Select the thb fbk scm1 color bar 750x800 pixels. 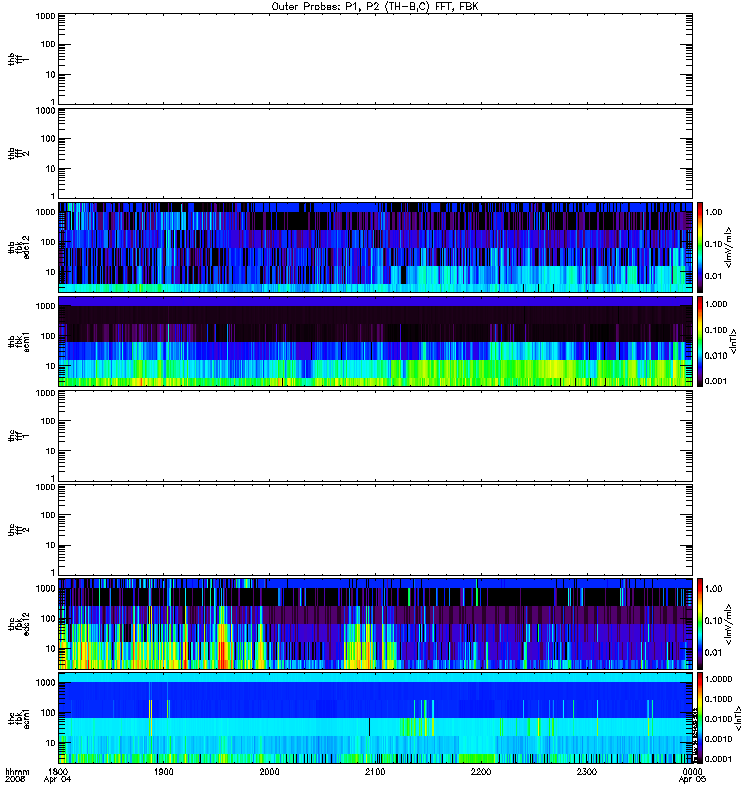tap(700, 341)
